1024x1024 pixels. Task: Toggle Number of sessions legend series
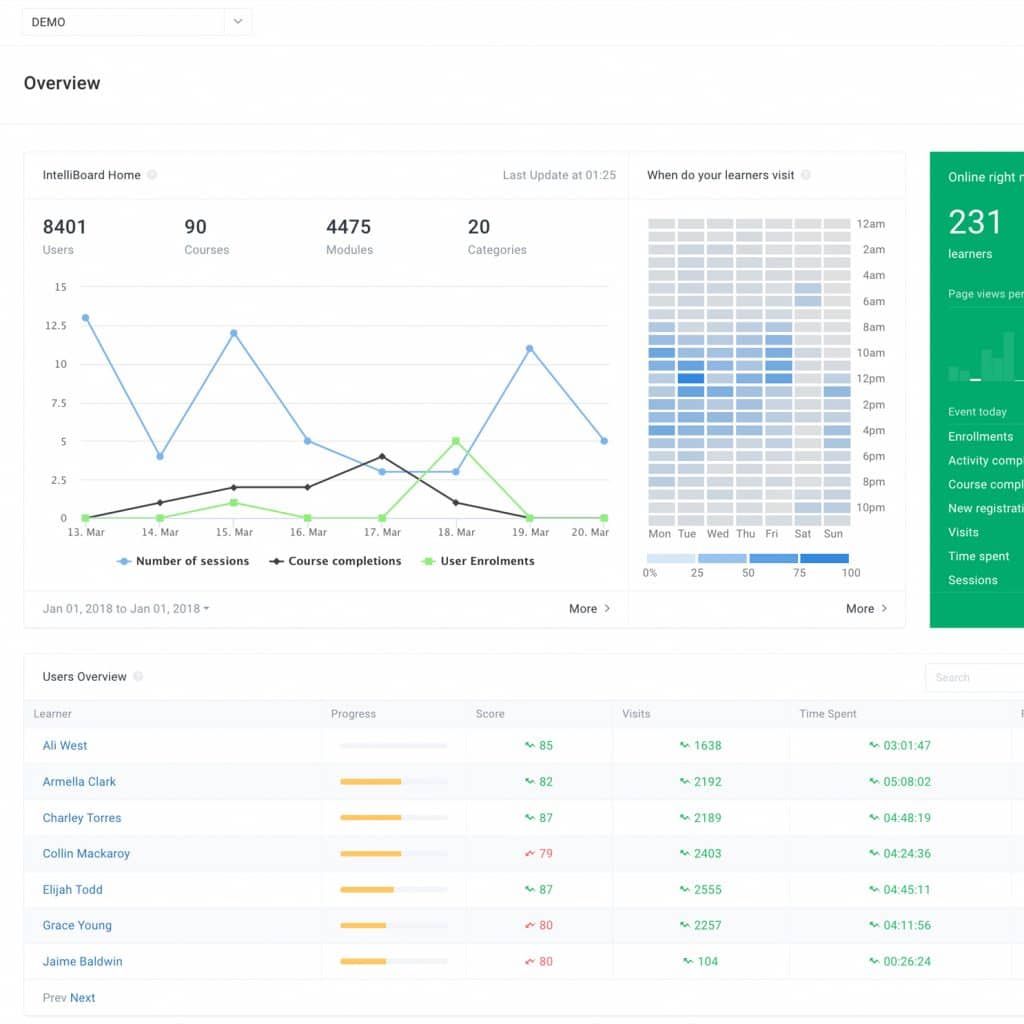click(183, 561)
